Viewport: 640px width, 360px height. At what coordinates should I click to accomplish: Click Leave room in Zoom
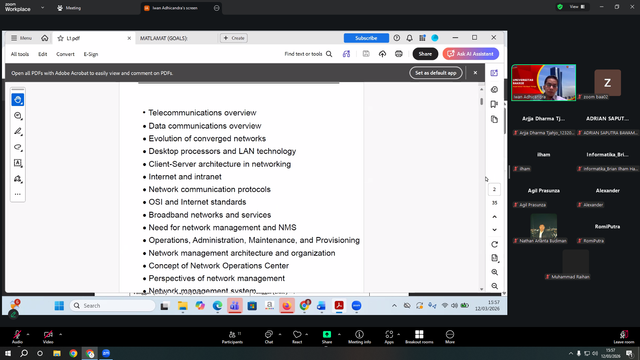[x=624, y=337]
